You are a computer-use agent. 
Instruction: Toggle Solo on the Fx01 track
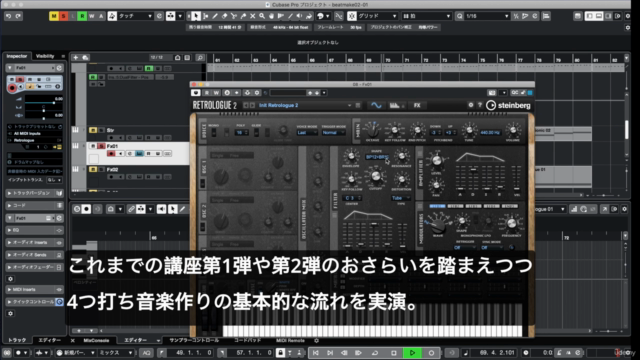pyautogui.click(x=102, y=146)
